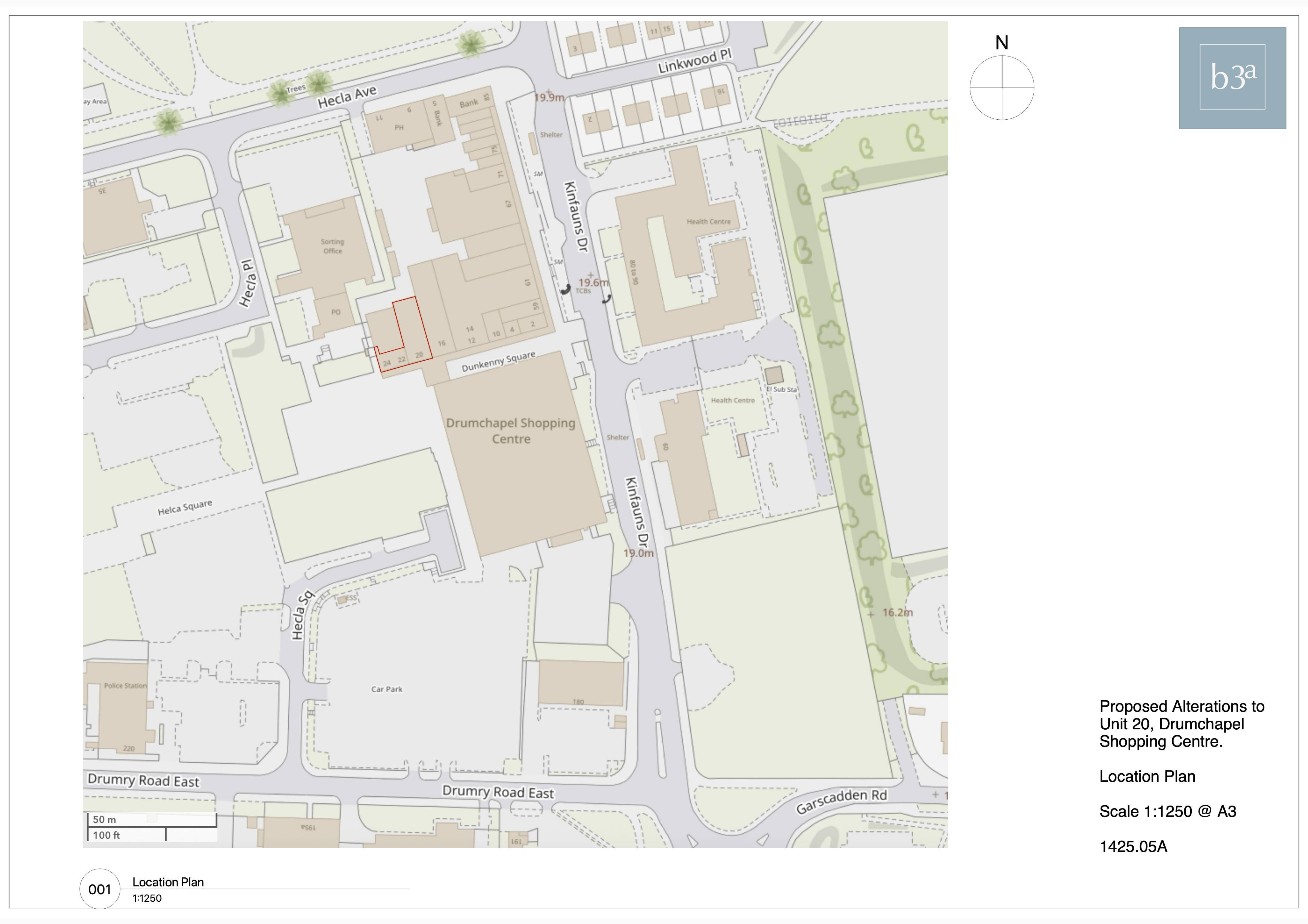The height and width of the screenshot is (924, 1308).
Task: Click the 'ESS' label near Hecla Sq
Action: (x=352, y=598)
